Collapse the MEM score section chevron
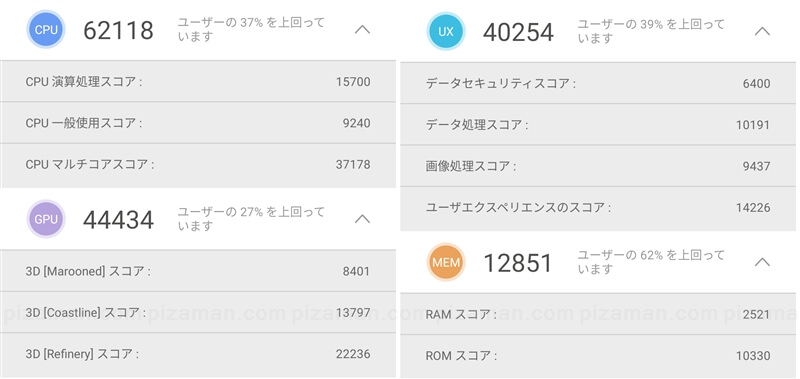 [762, 262]
